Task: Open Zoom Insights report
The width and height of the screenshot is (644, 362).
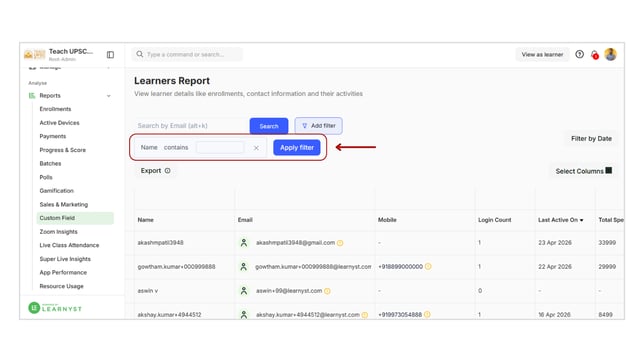Action: (58, 232)
